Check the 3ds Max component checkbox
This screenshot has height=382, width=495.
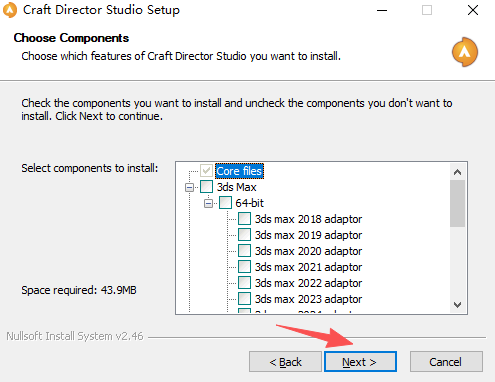pyautogui.click(x=206, y=187)
